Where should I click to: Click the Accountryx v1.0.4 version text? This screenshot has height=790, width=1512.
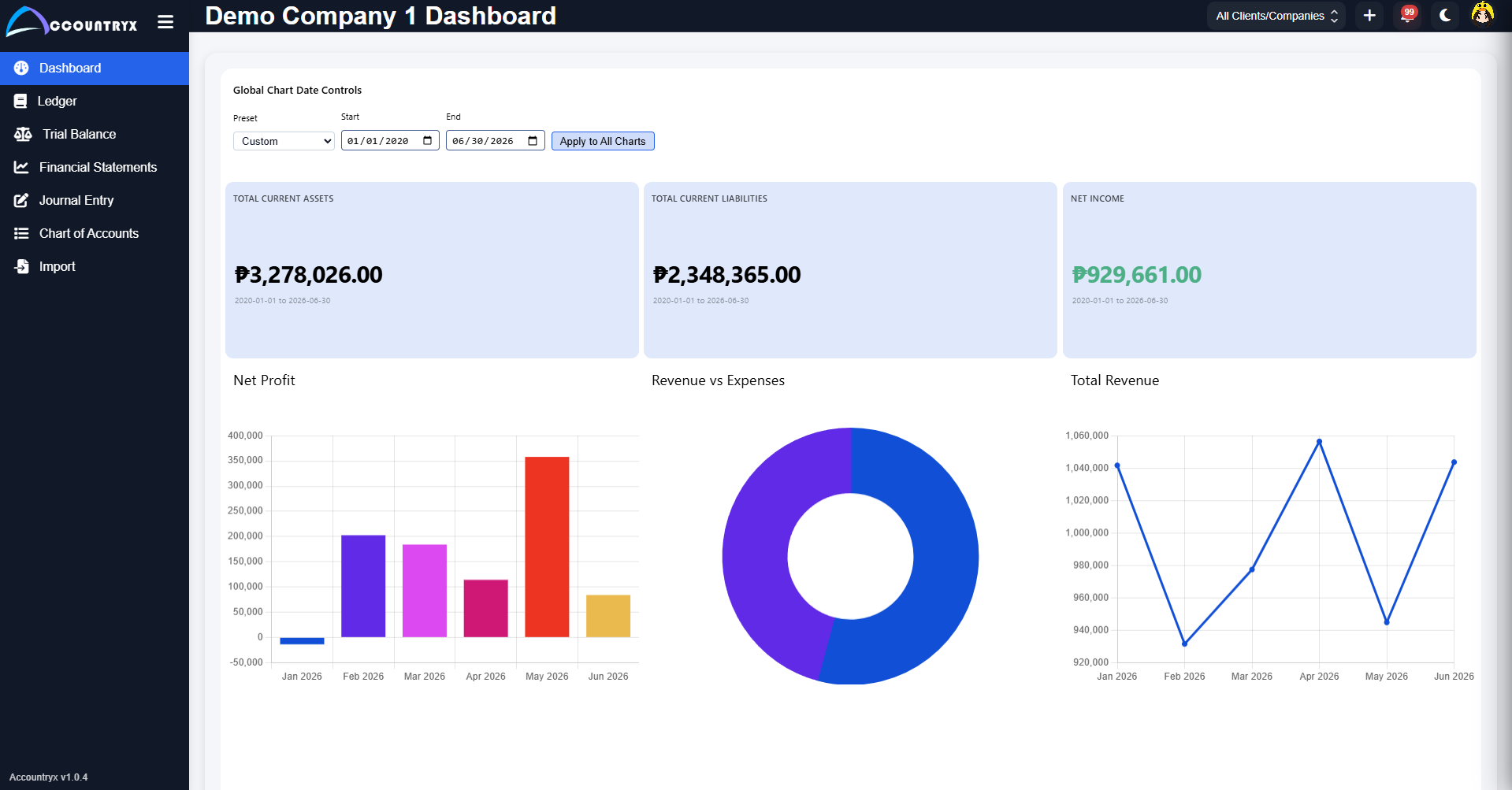[x=49, y=777]
